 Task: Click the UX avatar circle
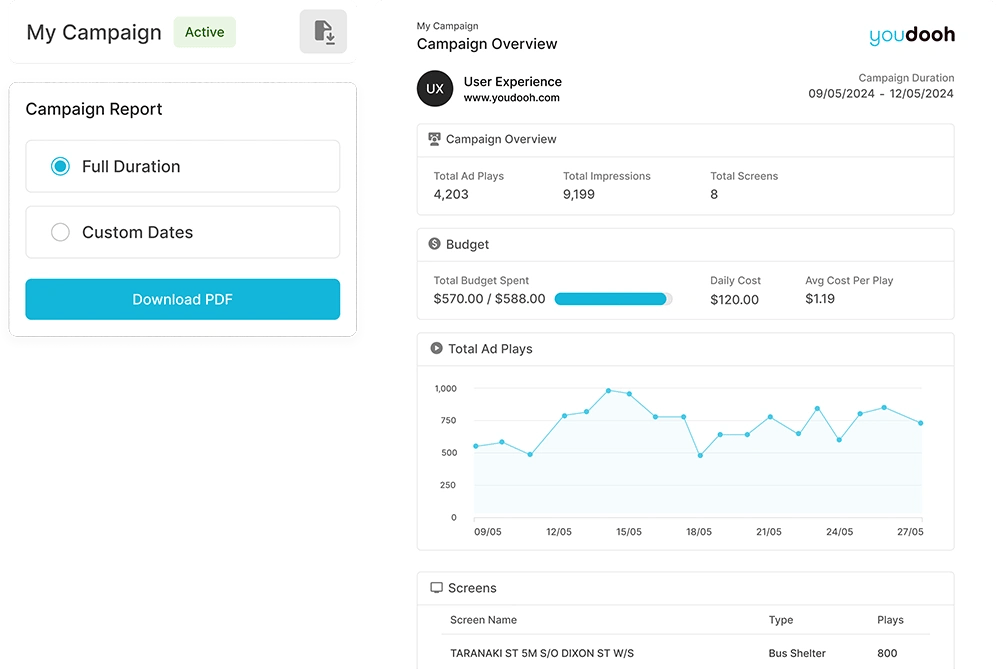[x=435, y=89]
